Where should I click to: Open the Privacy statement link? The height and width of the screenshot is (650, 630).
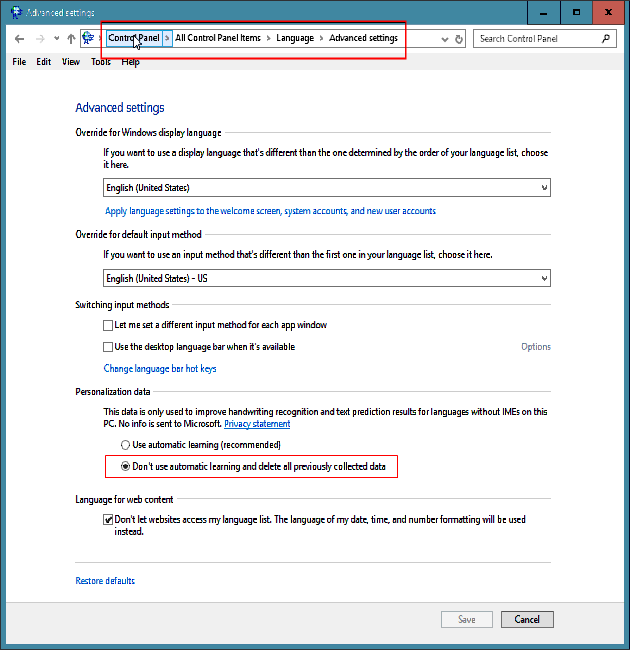[x=257, y=424]
